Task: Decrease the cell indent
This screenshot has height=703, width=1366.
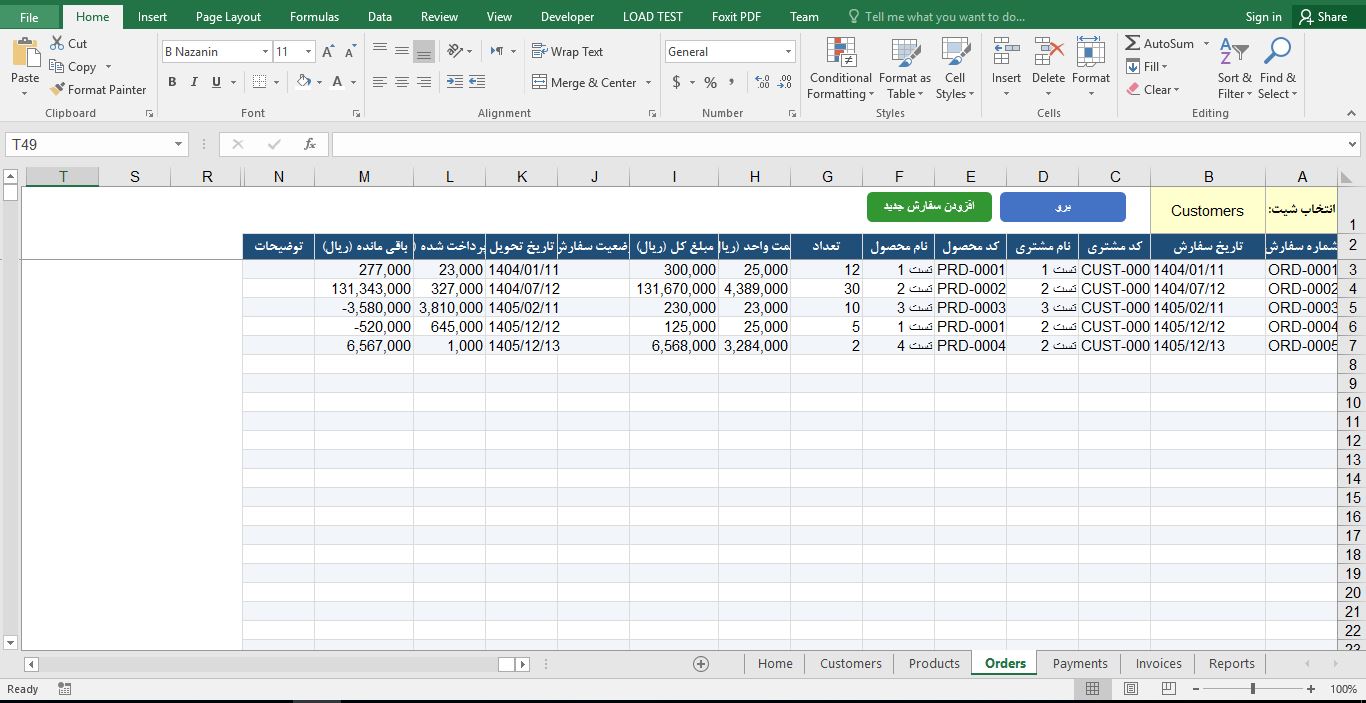Action: [x=454, y=82]
